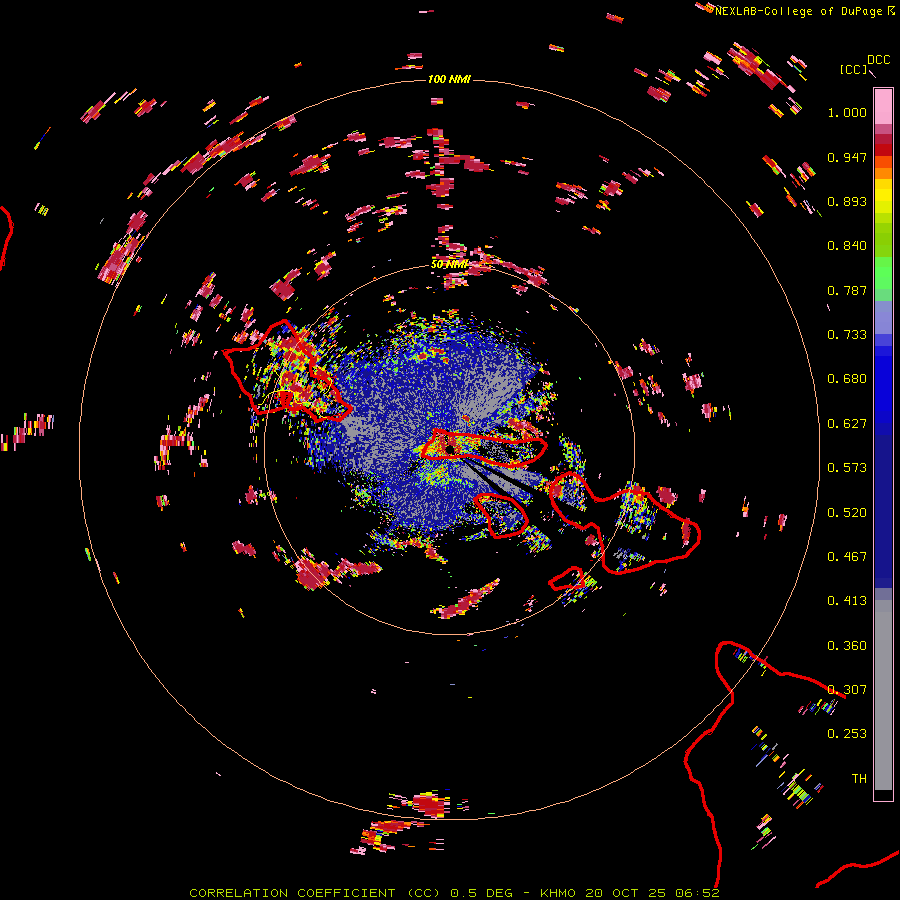
Task: Click the 0.413 legend value
Action: pyautogui.click(x=847, y=601)
